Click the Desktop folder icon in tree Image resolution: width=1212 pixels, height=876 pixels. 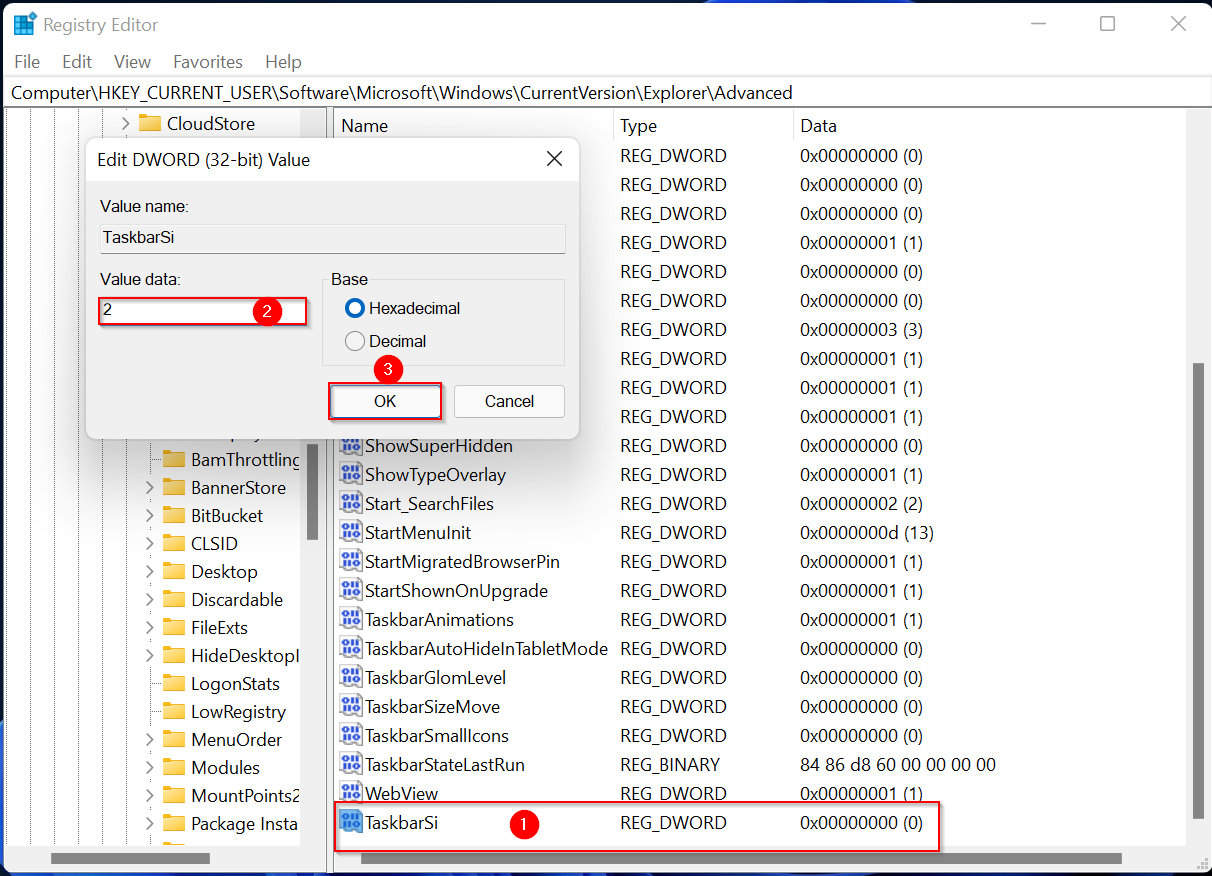tap(174, 571)
